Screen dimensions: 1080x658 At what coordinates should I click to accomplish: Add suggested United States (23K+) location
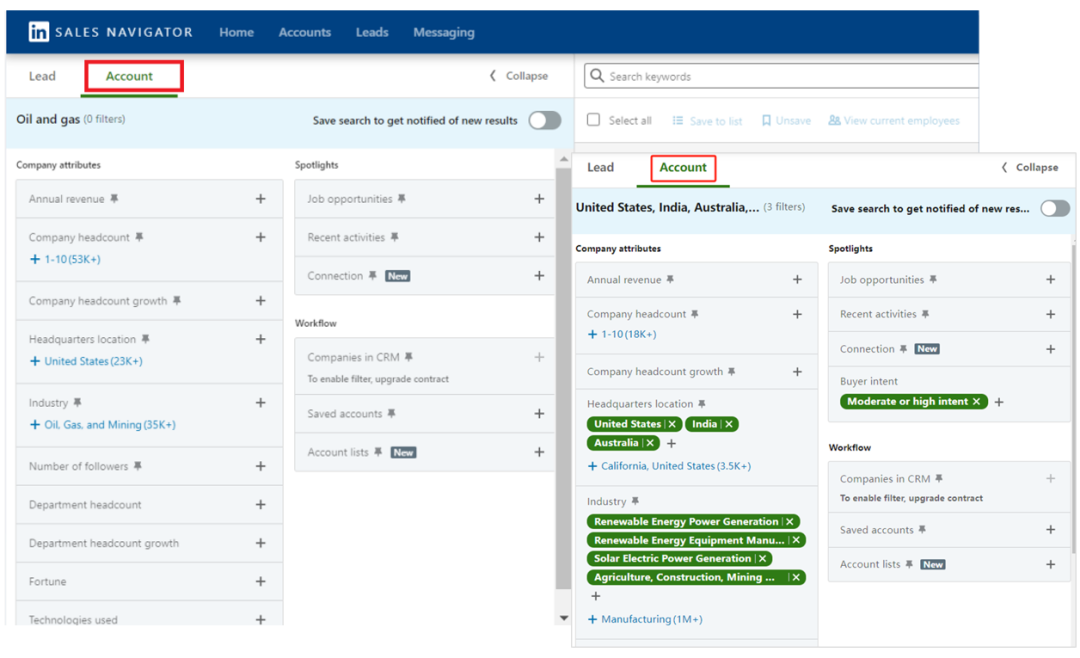point(86,361)
